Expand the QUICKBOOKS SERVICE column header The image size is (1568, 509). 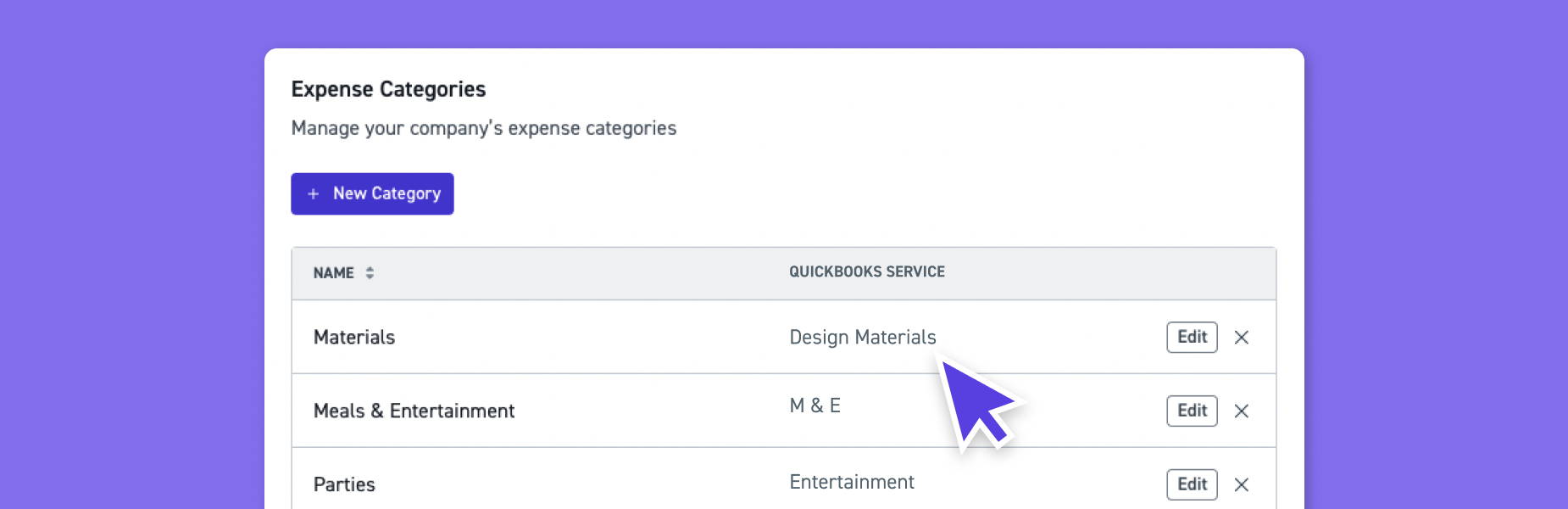866,271
